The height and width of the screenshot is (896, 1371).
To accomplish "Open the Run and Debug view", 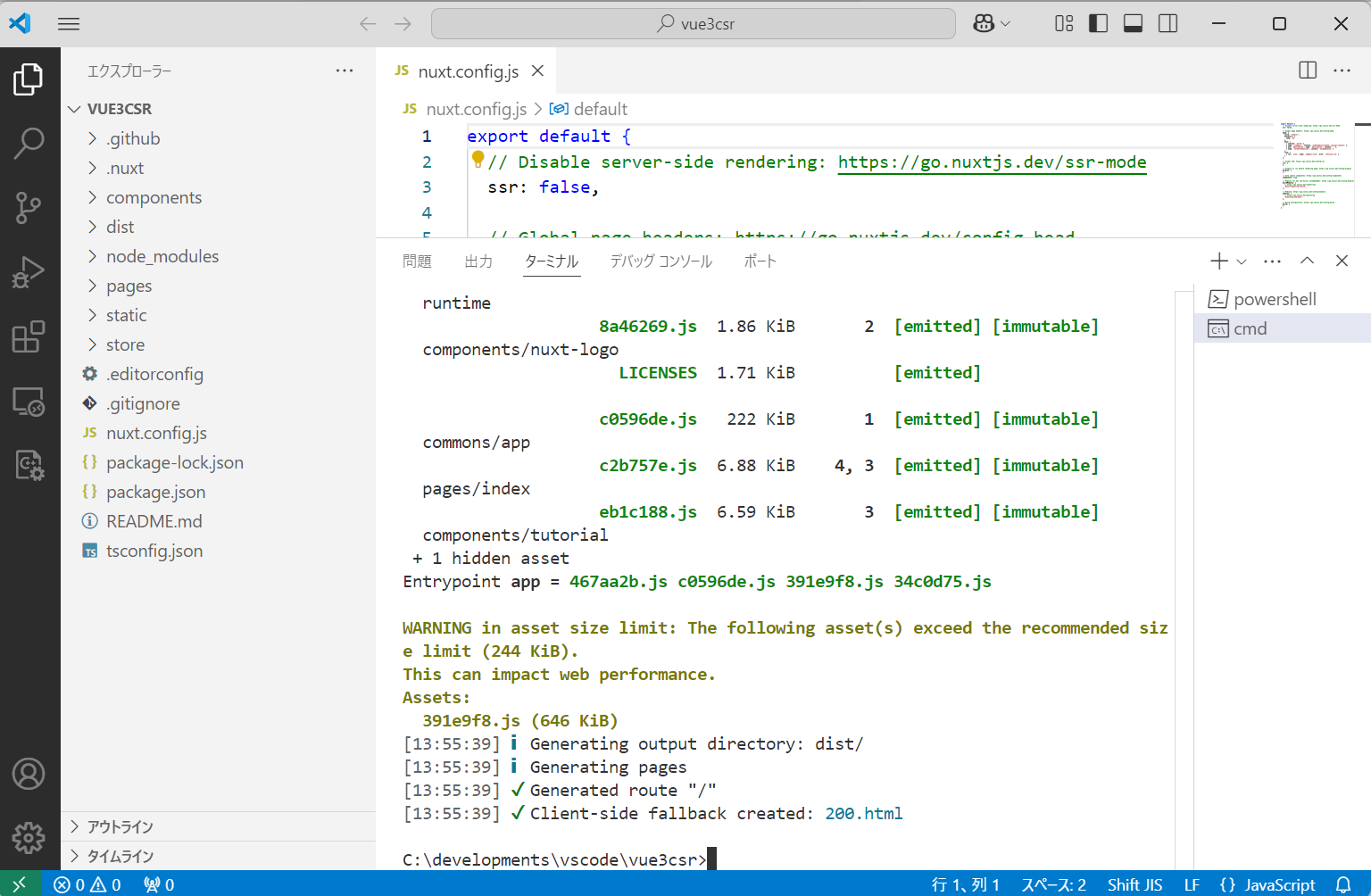I will 30,271.
